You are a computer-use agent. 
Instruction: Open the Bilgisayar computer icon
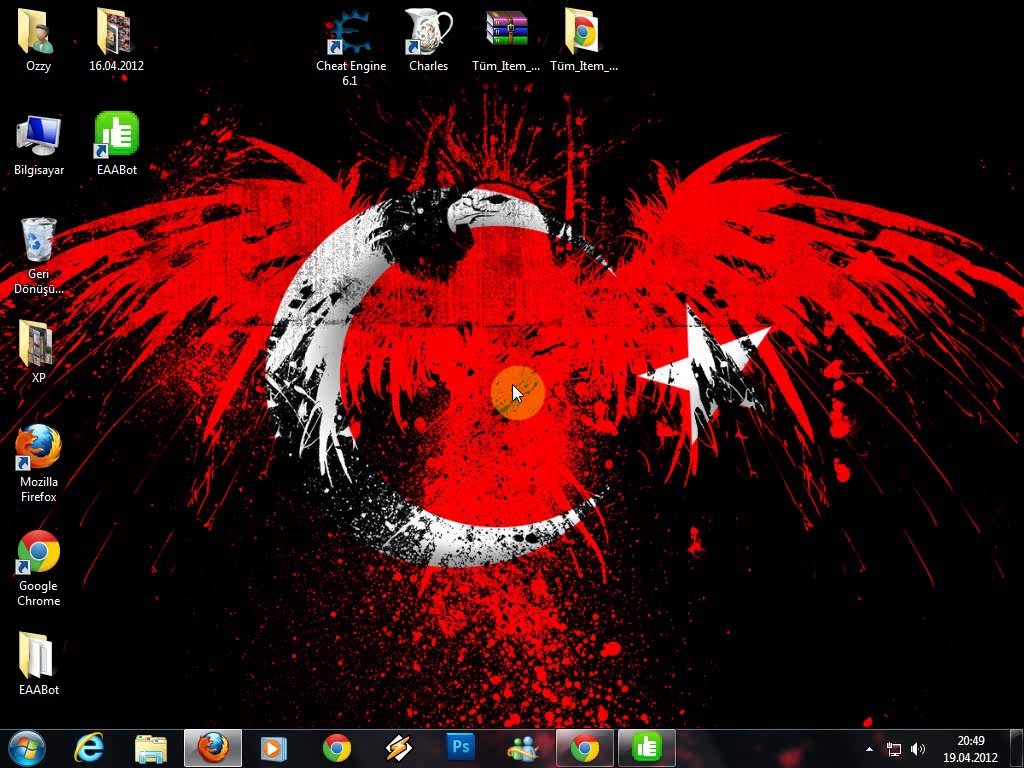(39, 144)
